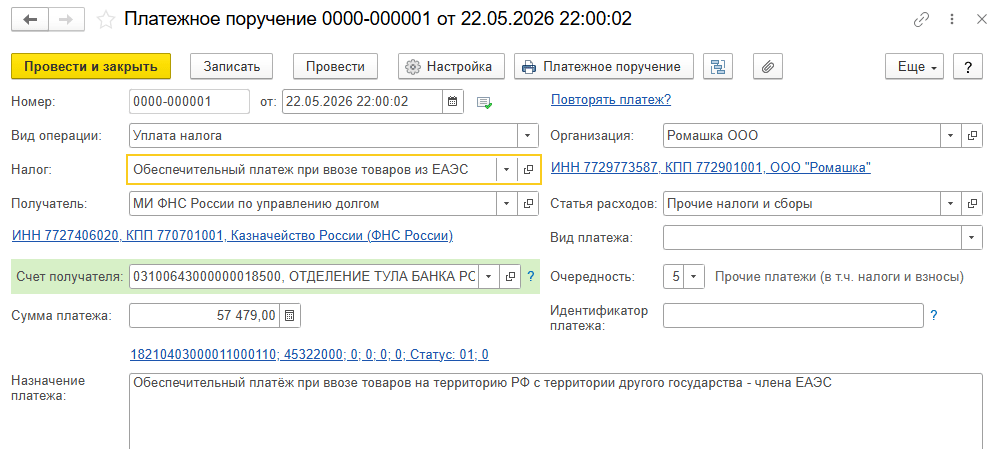Screen dimensions: 1003x449
Task: Click the Номер field
Action: tap(189, 101)
